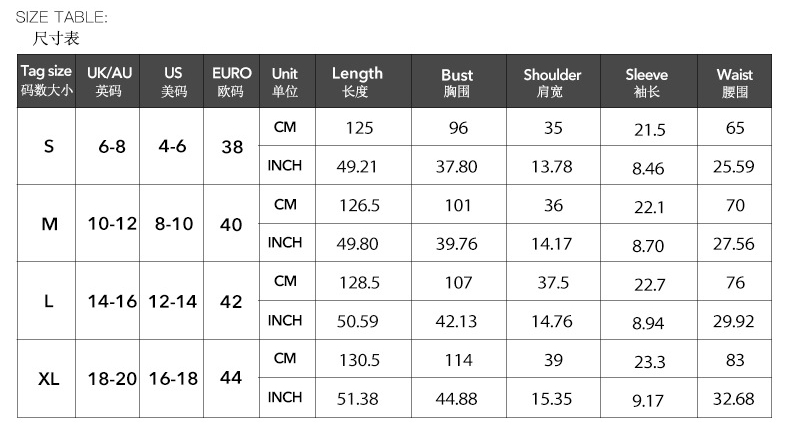Select the S tag size cell

[x=49, y=146]
